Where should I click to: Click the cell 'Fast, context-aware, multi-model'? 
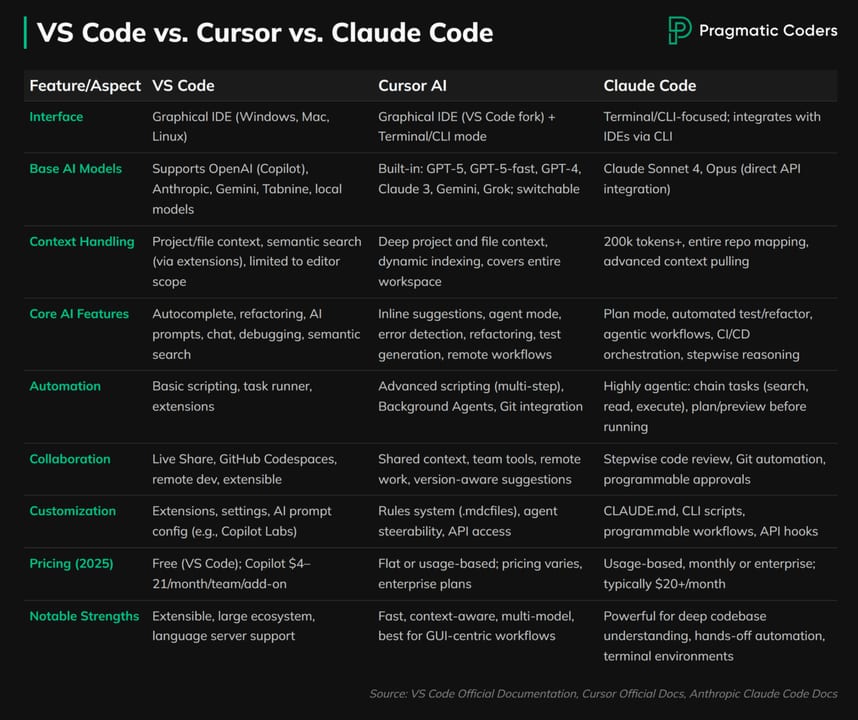476,626
